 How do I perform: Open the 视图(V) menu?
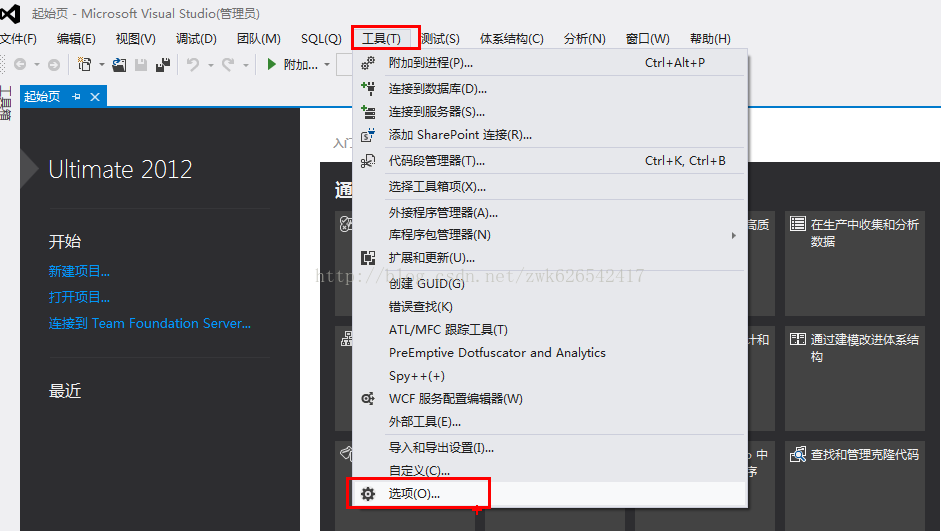coord(136,39)
